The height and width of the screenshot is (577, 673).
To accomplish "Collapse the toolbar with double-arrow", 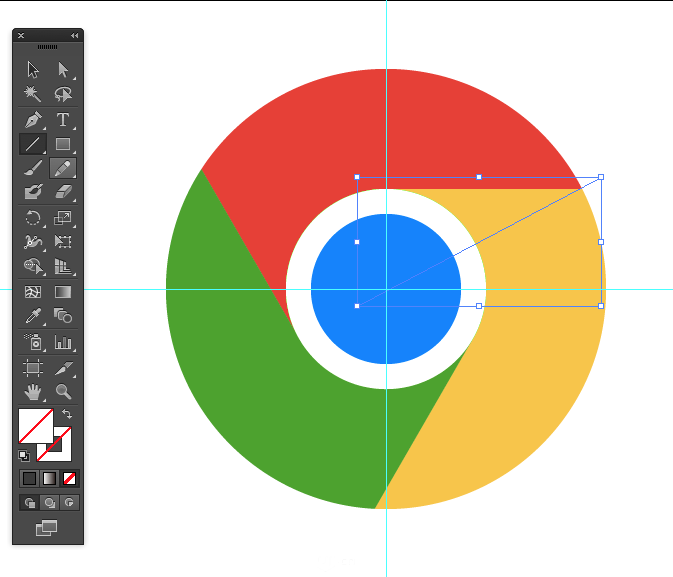I will (x=74, y=36).
